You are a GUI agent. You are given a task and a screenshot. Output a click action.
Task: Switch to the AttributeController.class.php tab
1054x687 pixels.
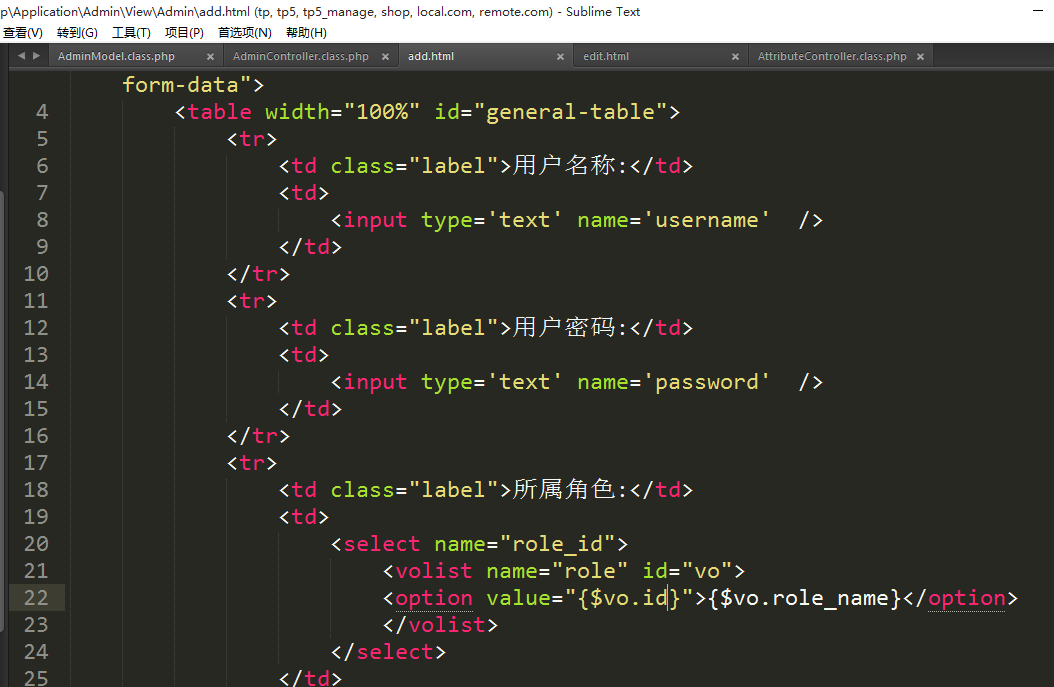pos(832,57)
